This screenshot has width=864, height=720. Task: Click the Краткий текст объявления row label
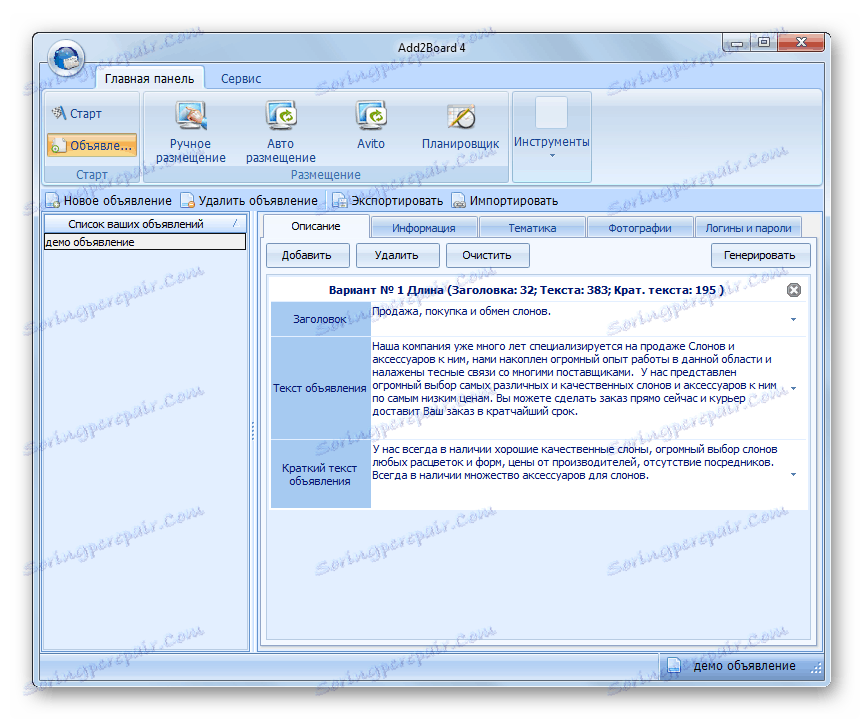[320, 474]
